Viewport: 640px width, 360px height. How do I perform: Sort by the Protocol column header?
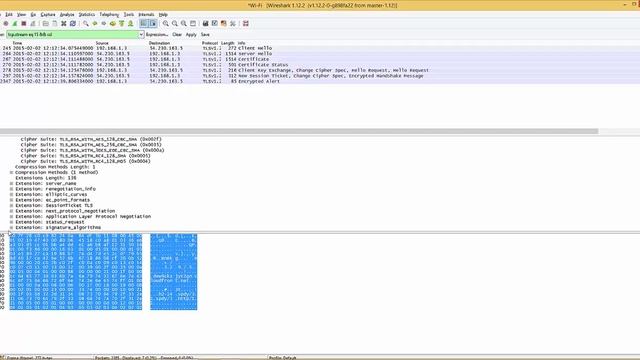pyautogui.click(x=210, y=43)
